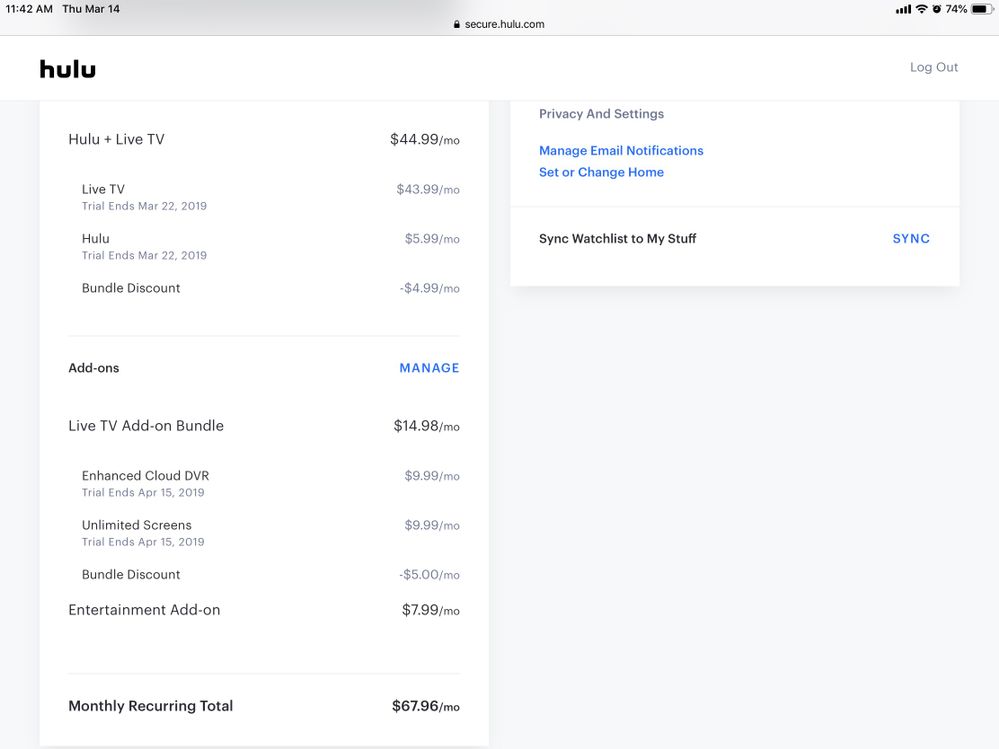Select the Hulu + Live TV plan heading
The image size is (999, 749).
(x=116, y=139)
